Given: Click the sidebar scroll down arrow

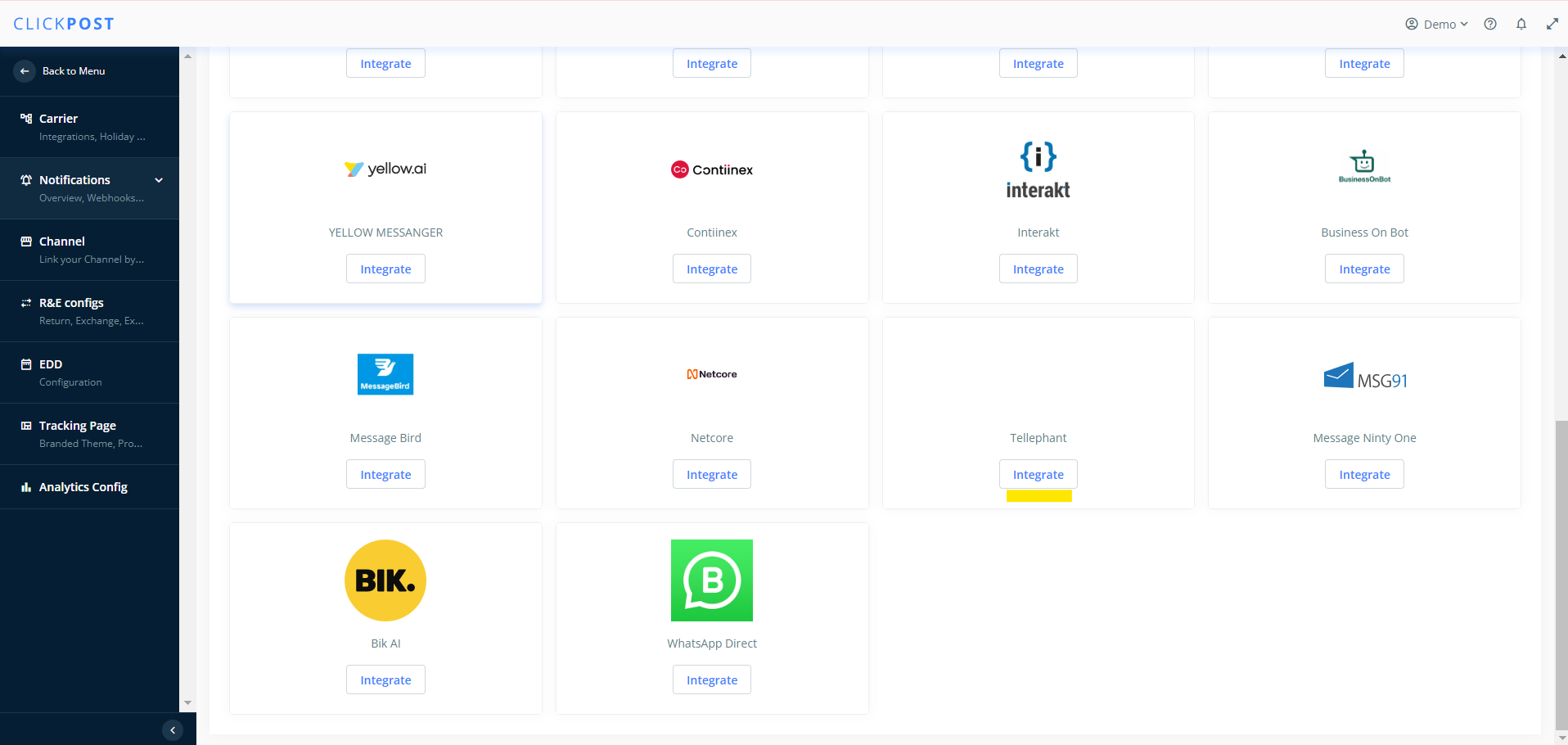Looking at the screenshot, I should point(188,702).
